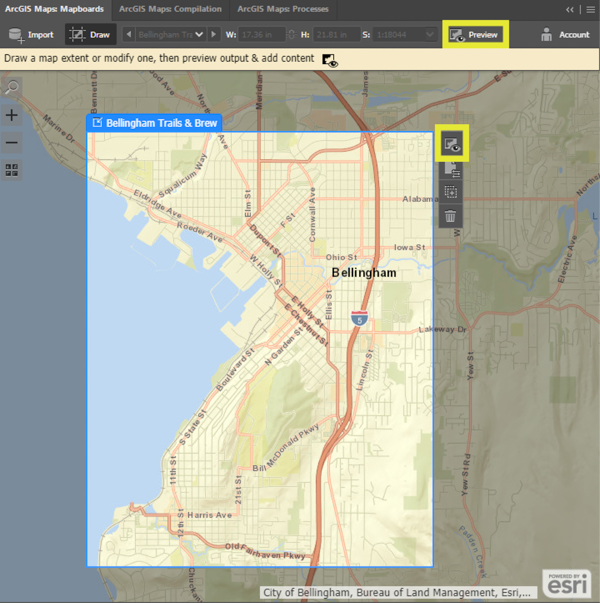Toggle the Draw mapboard tool

[x=90, y=34]
